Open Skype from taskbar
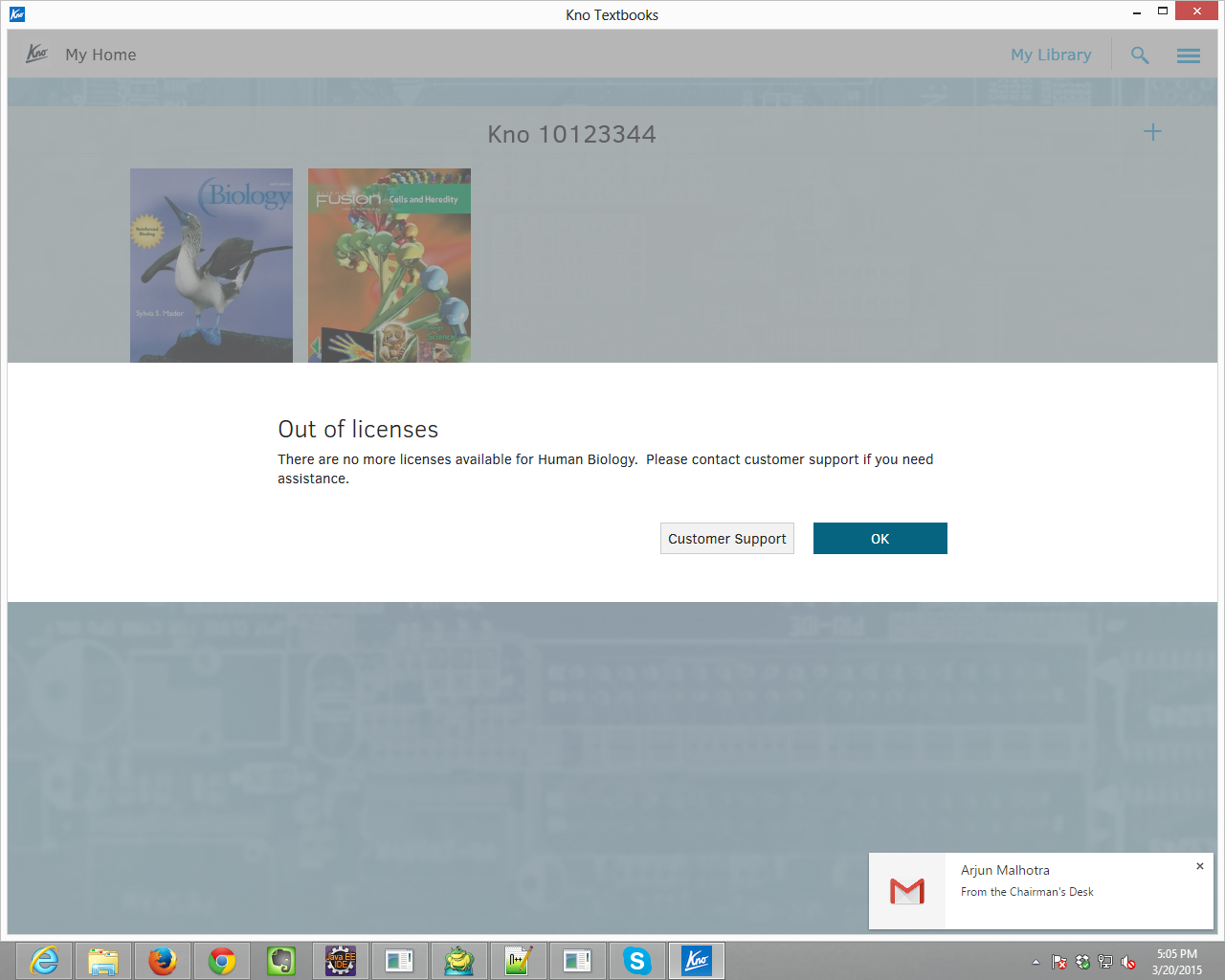The height and width of the screenshot is (980, 1225). click(637, 961)
